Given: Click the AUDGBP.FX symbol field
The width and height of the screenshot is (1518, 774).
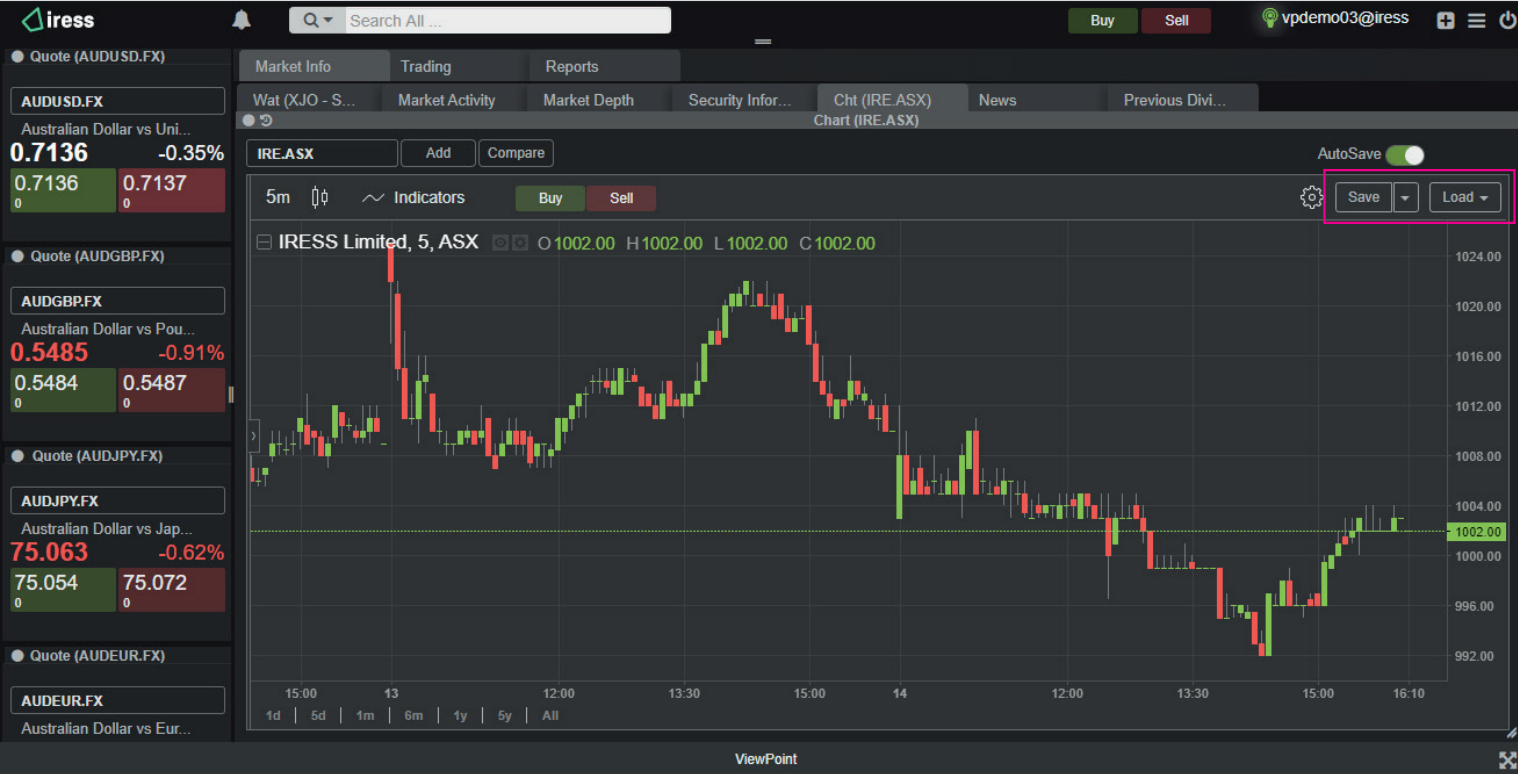Looking at the screenshot, I should (x=117, y=301).
